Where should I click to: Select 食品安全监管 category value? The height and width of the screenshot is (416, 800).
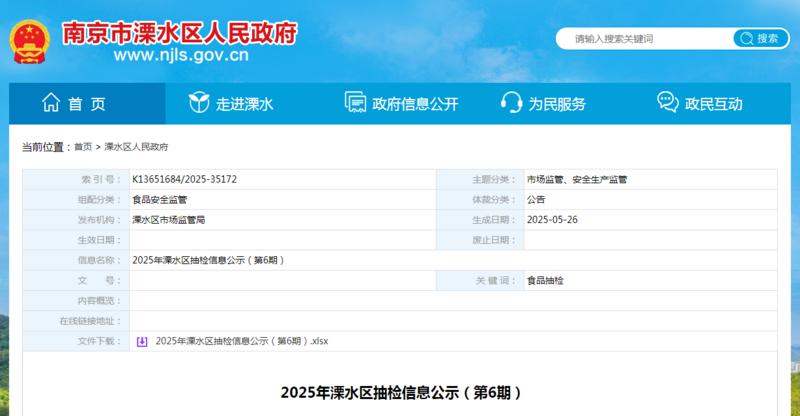[x=160, y=200]
